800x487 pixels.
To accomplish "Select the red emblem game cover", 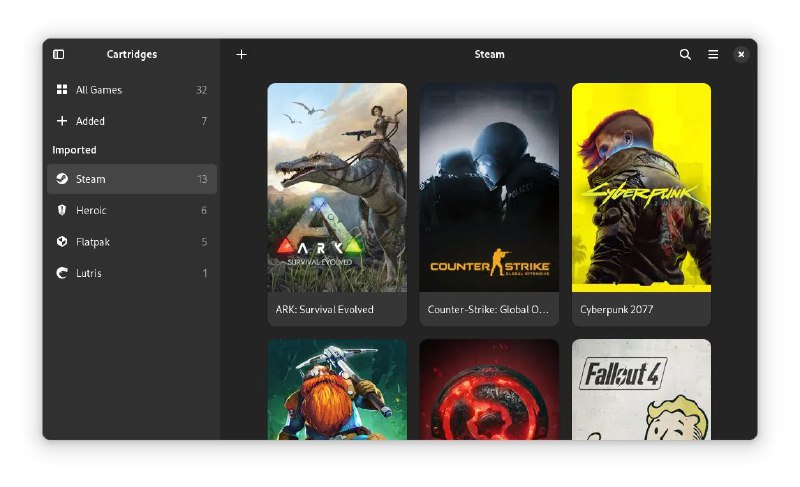I will click(489, 389).
